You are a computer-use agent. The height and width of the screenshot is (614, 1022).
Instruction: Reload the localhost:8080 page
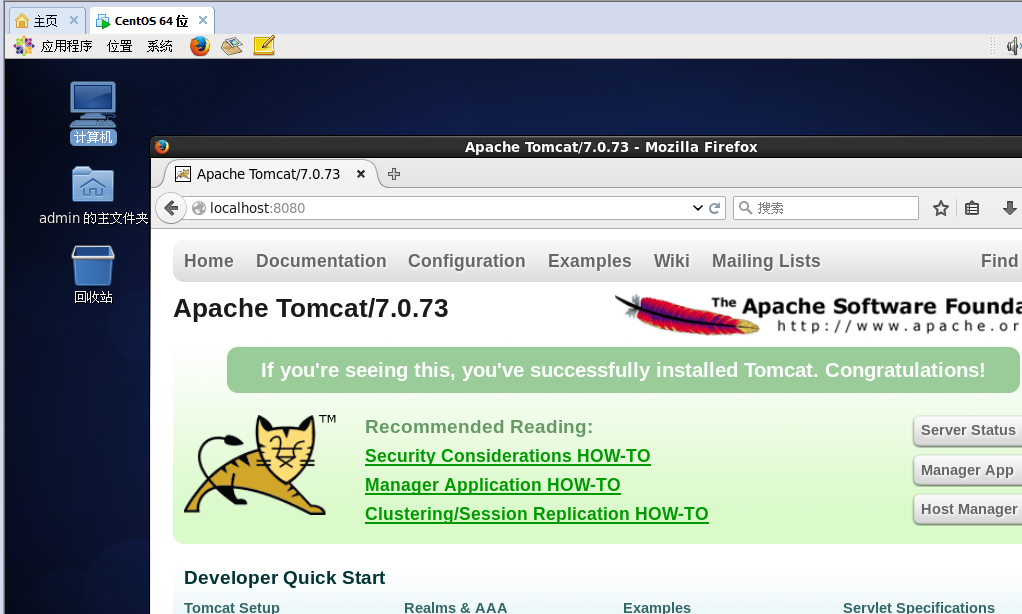tap(715, 208)
